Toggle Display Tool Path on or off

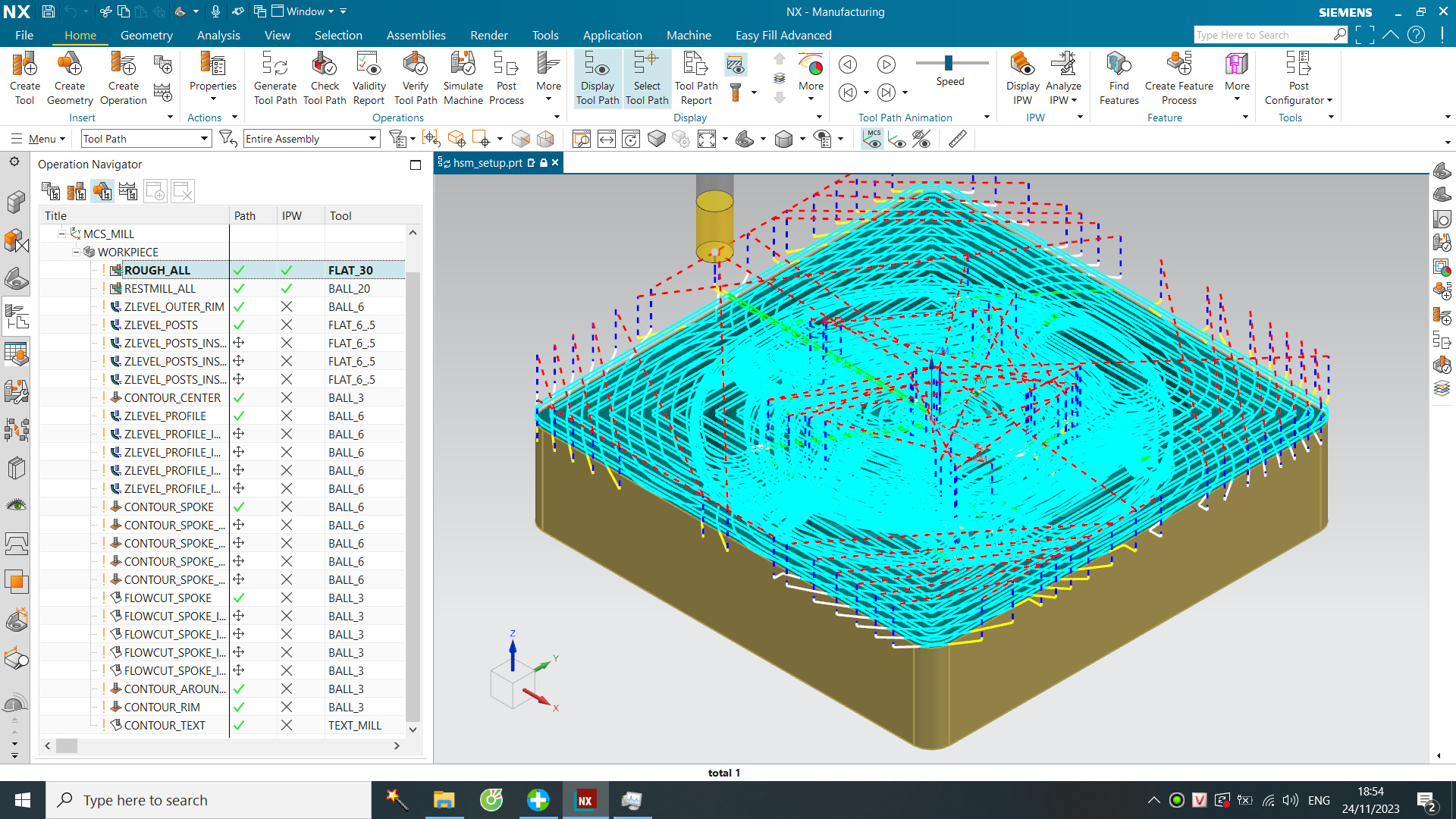coord(598,78)
